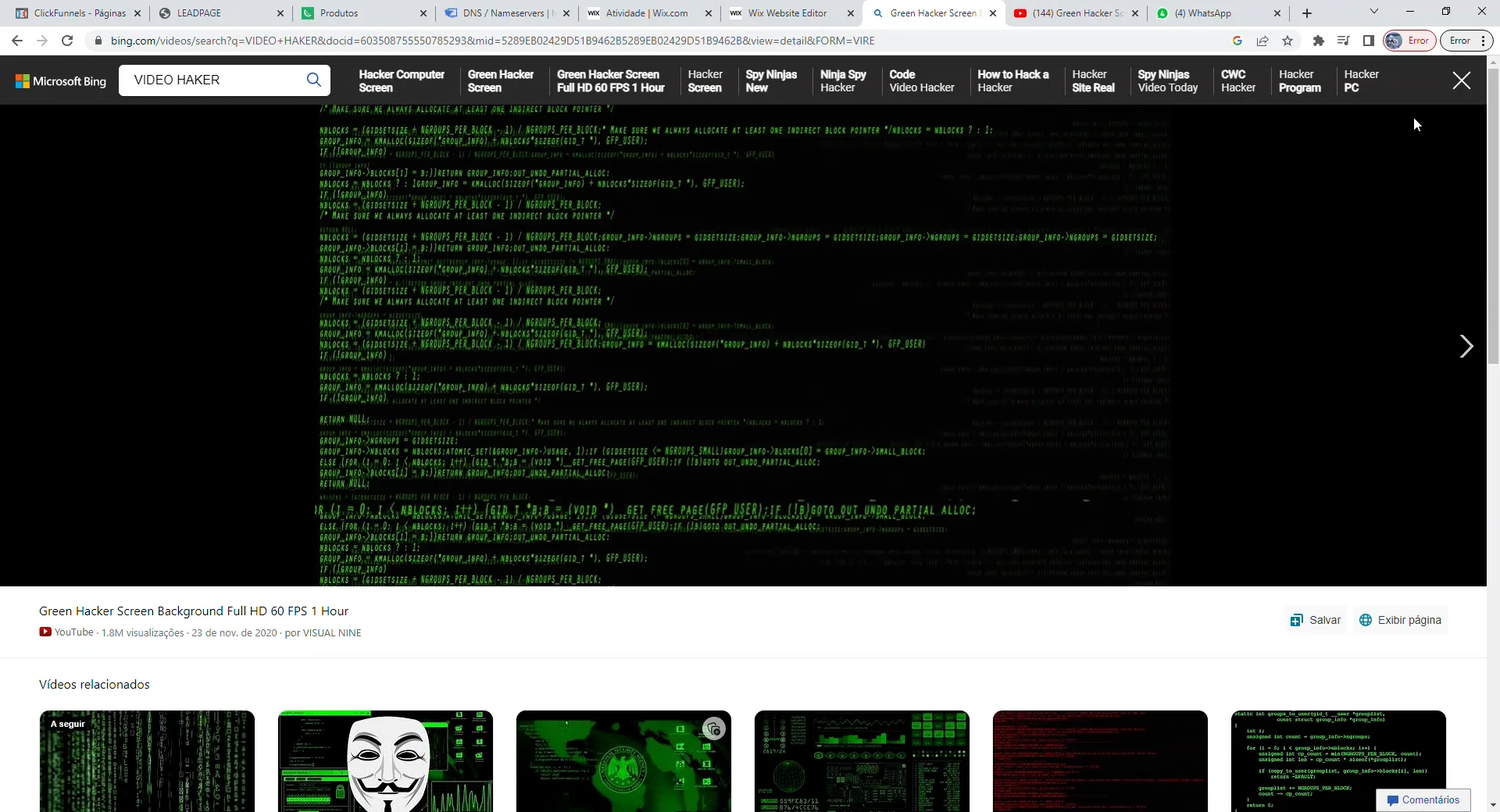Open the media playback control icon
This screenshot has width=1500, height=812.
pyautogui.click(x=1344, y=41)
